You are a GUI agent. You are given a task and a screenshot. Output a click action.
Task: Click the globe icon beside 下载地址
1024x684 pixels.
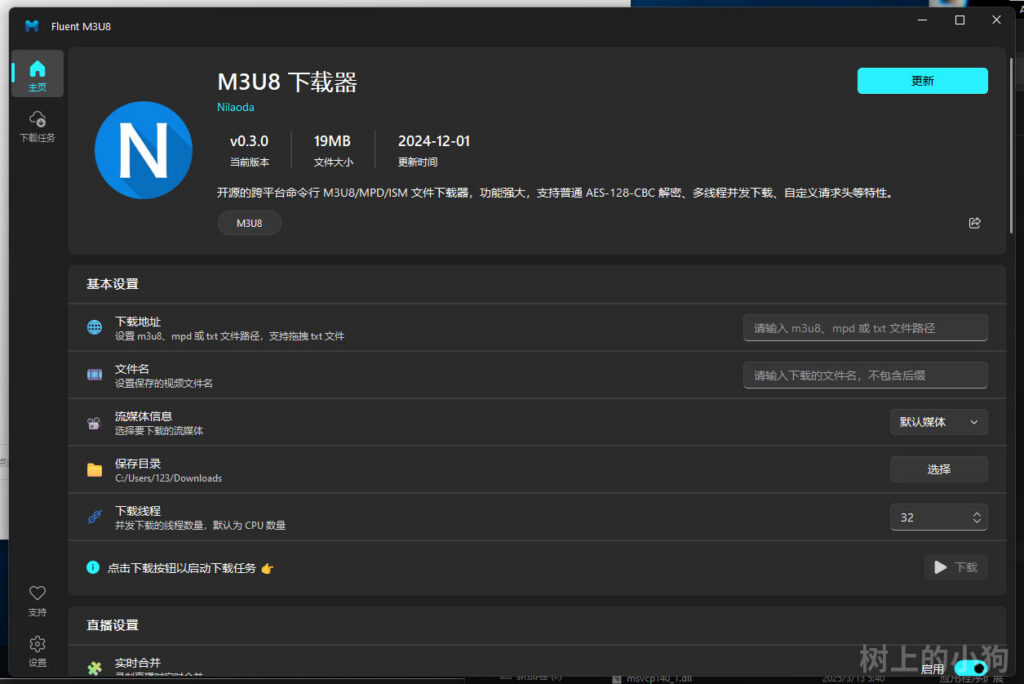pyautogui.click(x=94, y=327)
